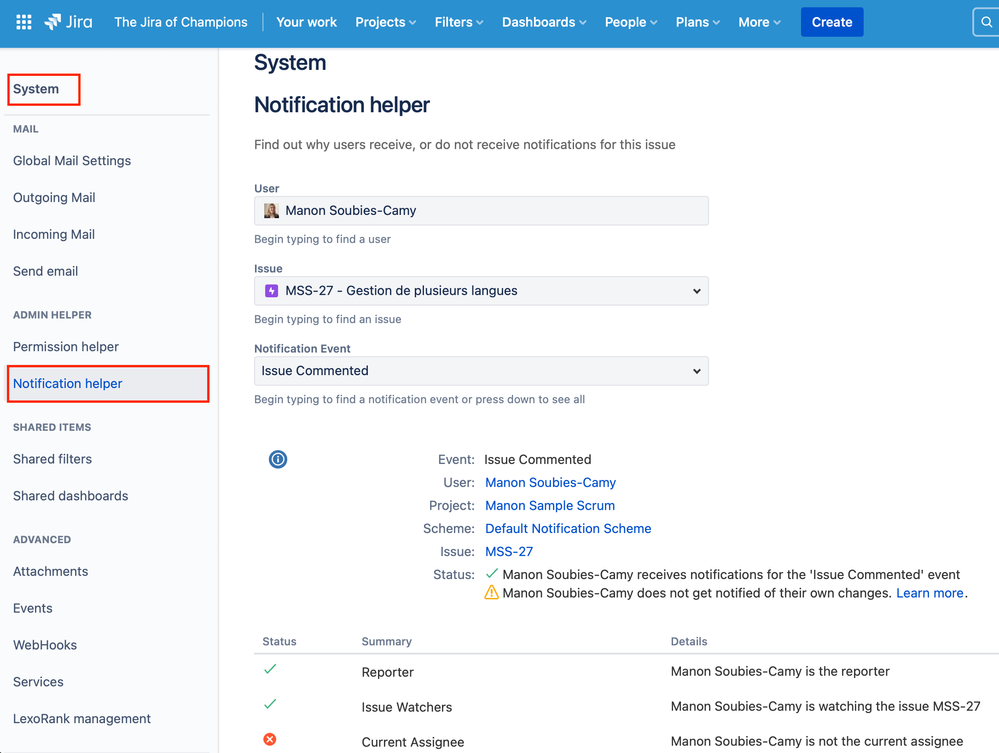Open the Issue dropdown showing MSS-27
The height and width of the screenshot is (753, 999).
point(481,291)
